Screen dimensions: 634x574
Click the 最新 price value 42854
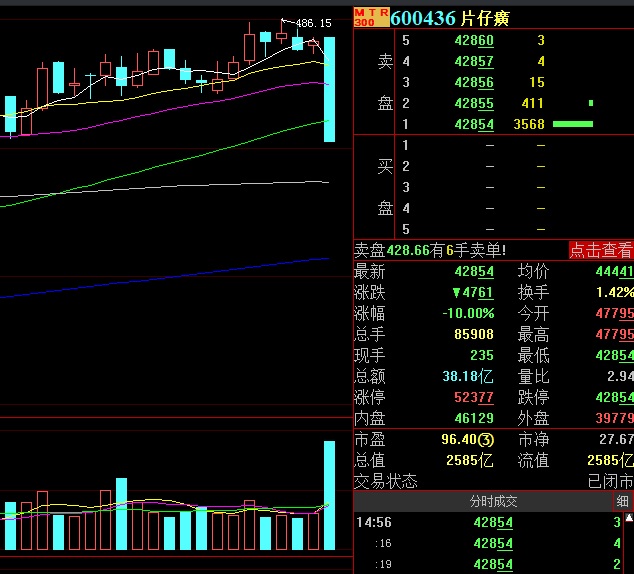pos(474,272)
